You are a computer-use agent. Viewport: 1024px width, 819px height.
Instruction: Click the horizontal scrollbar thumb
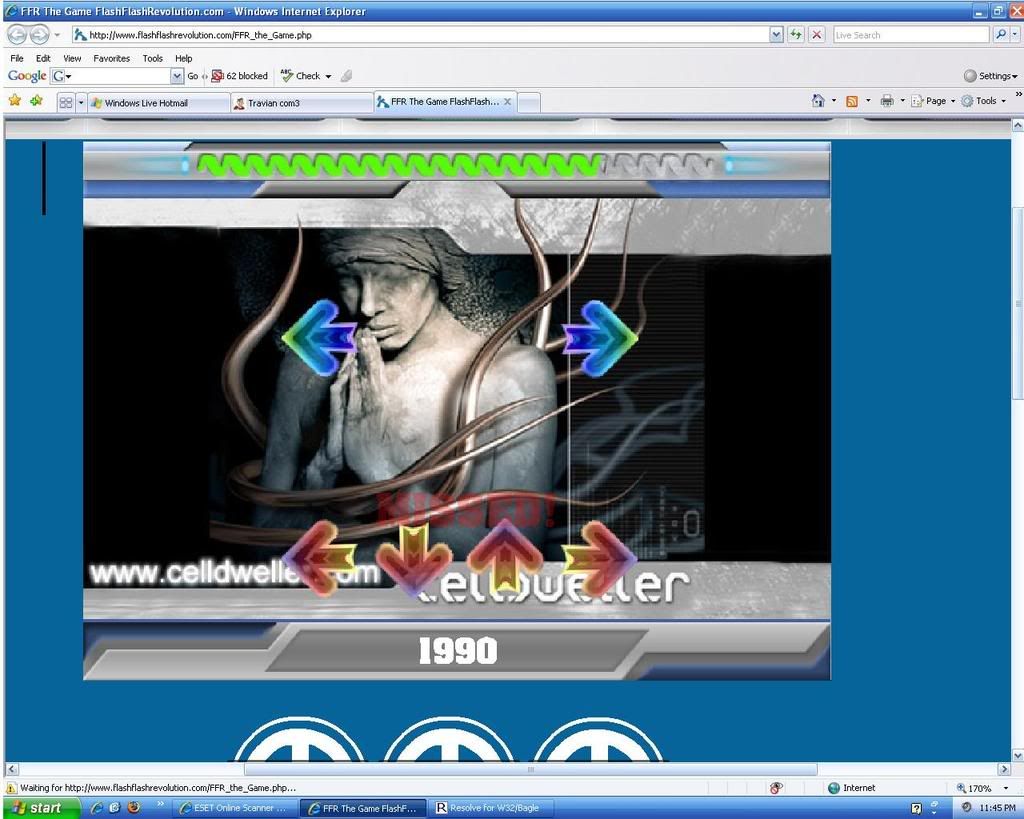pos(530,769)
